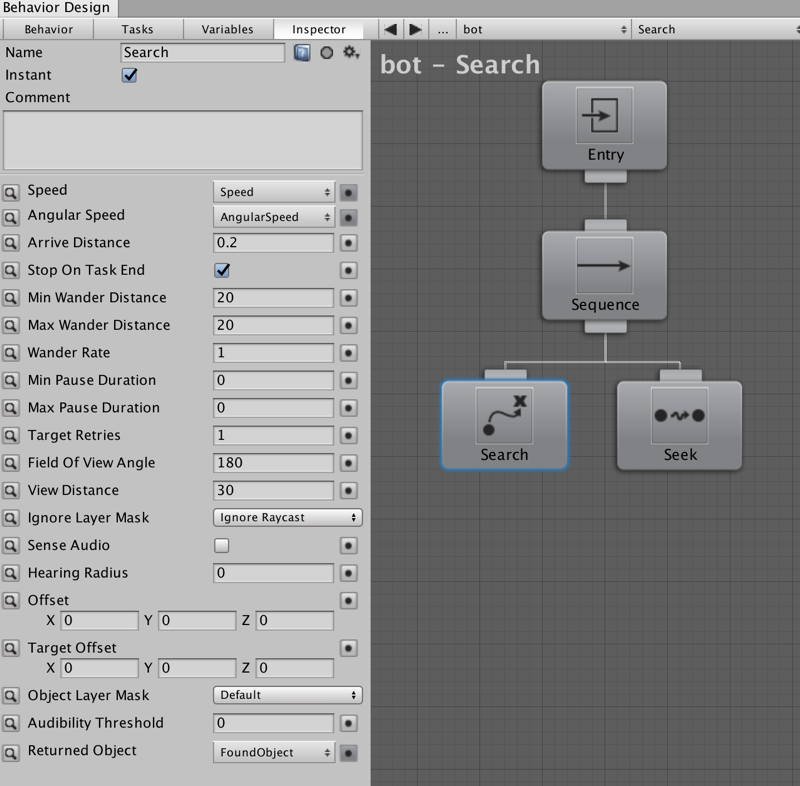800x786 pixels.
Task: Click the magnifier icon next to Stop On Task End
Action: pos(10,270)
